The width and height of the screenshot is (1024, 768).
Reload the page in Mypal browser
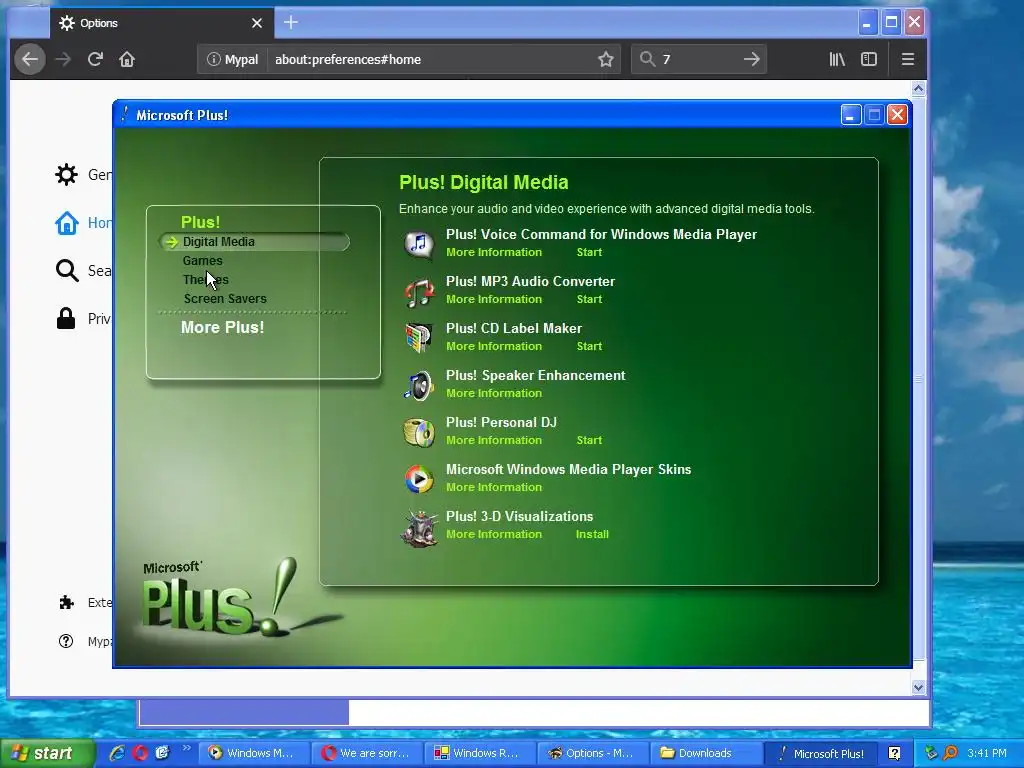pos(95,59)
